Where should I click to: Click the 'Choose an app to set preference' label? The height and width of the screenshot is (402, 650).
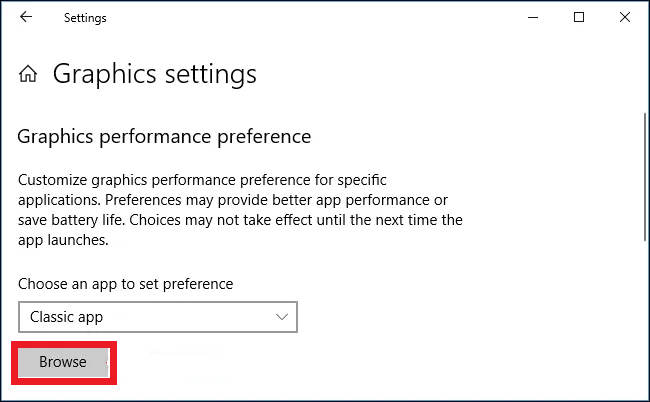coord(126,284)
